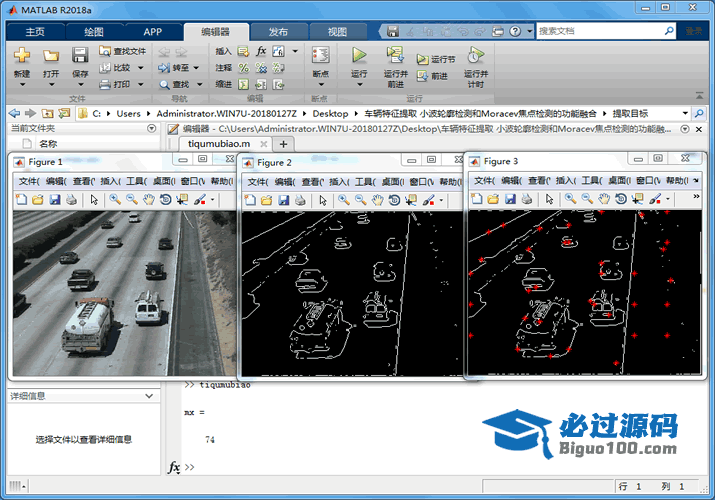Open file using the 打开 folder icon
The height and width of the screenshot is (500, 715).
click(51, 56)
